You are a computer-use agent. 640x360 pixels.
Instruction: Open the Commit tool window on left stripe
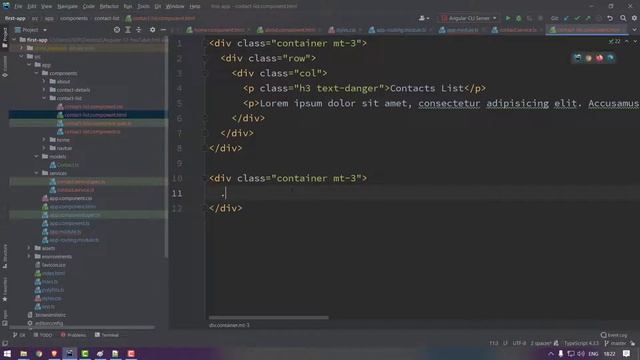(4, 67)
